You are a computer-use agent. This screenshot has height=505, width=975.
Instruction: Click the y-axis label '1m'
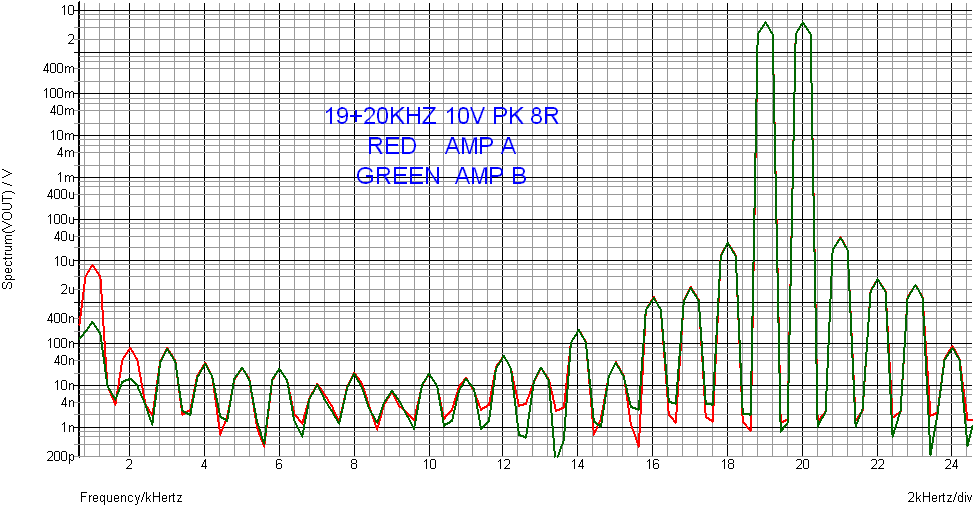(x=67, y=177)
